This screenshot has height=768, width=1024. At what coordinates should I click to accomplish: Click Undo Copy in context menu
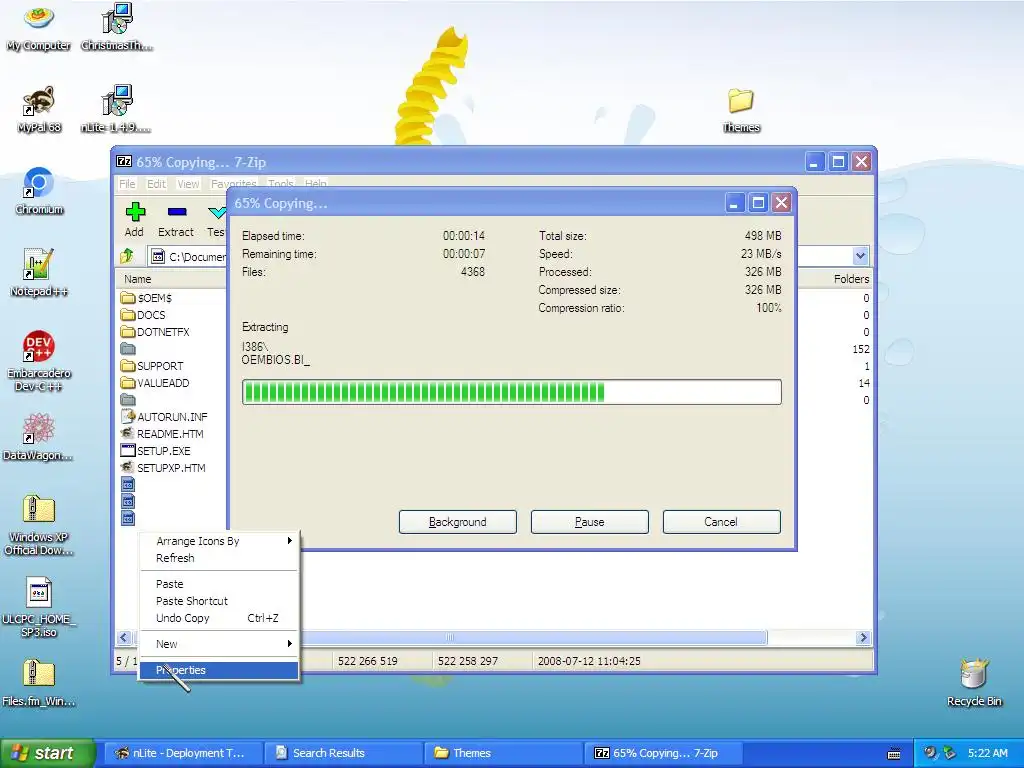coord(219,618)
